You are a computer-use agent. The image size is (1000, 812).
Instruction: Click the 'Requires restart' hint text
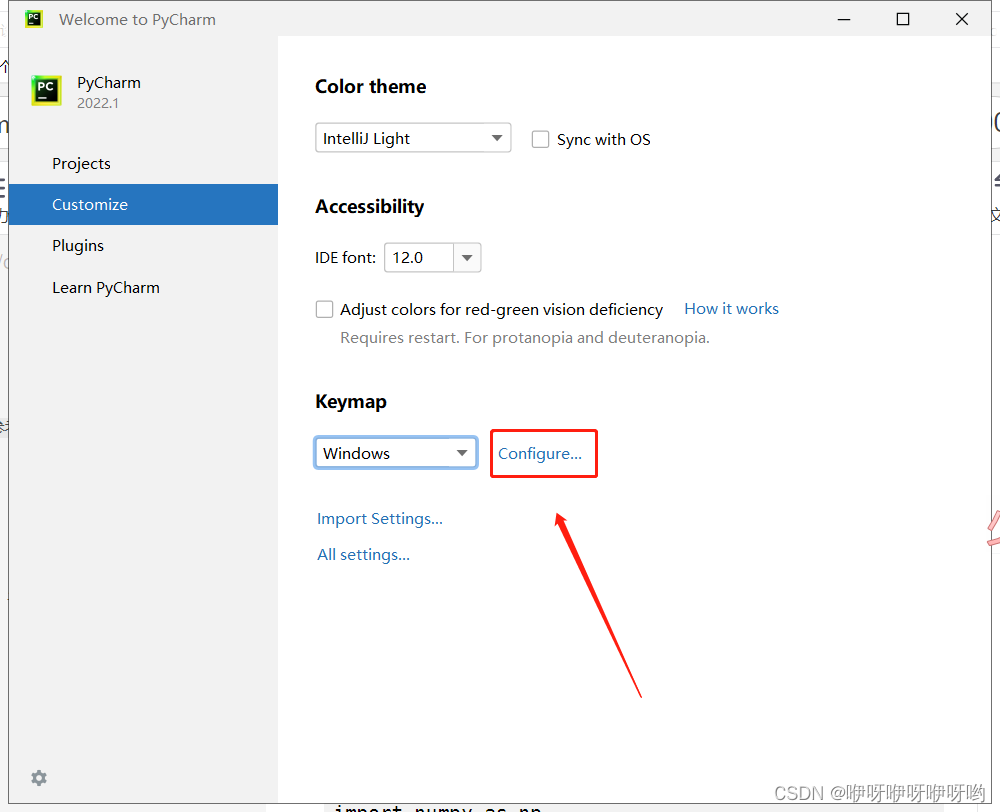pos(524,337)
